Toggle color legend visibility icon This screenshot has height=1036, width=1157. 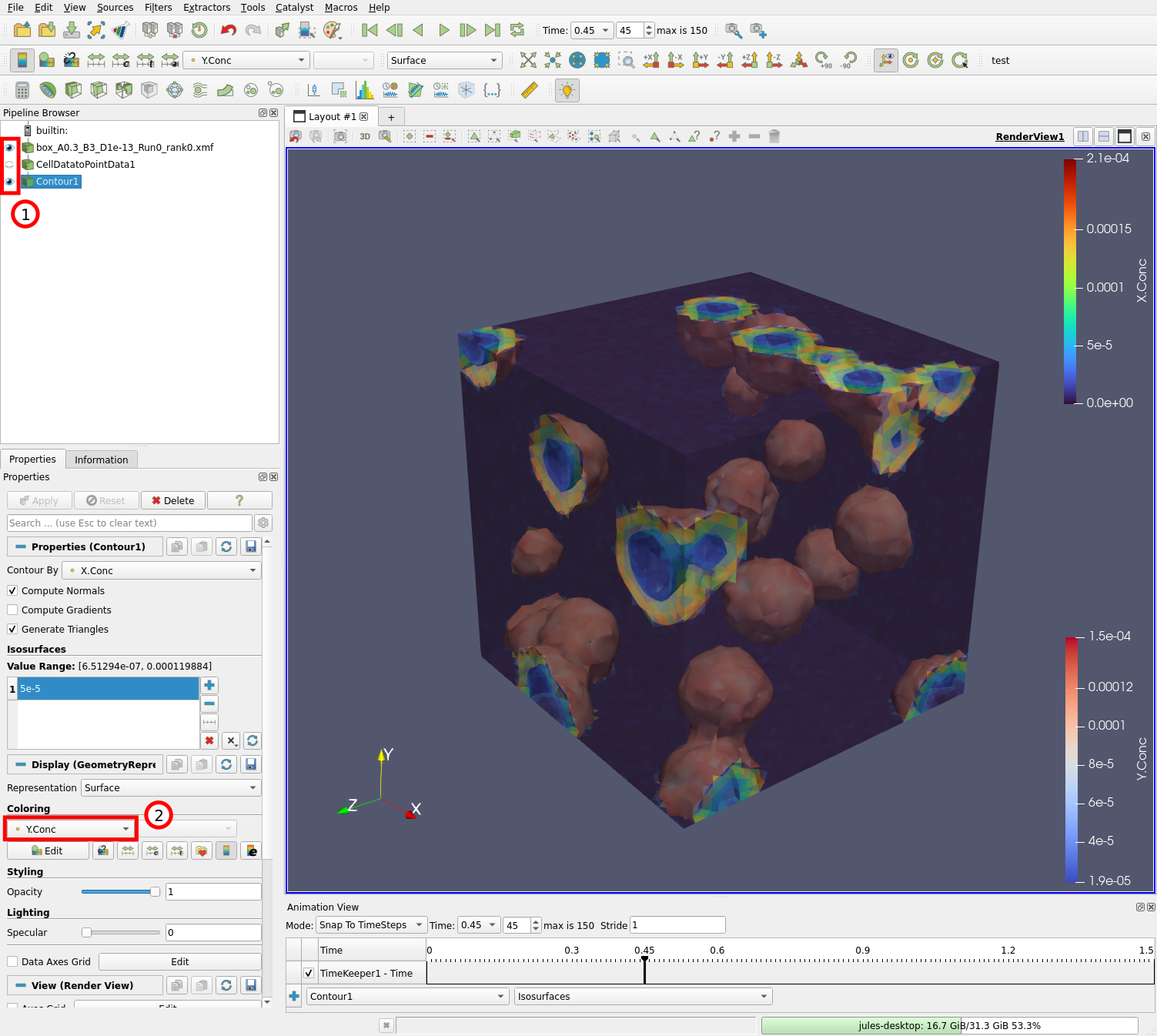coord(22,60)
